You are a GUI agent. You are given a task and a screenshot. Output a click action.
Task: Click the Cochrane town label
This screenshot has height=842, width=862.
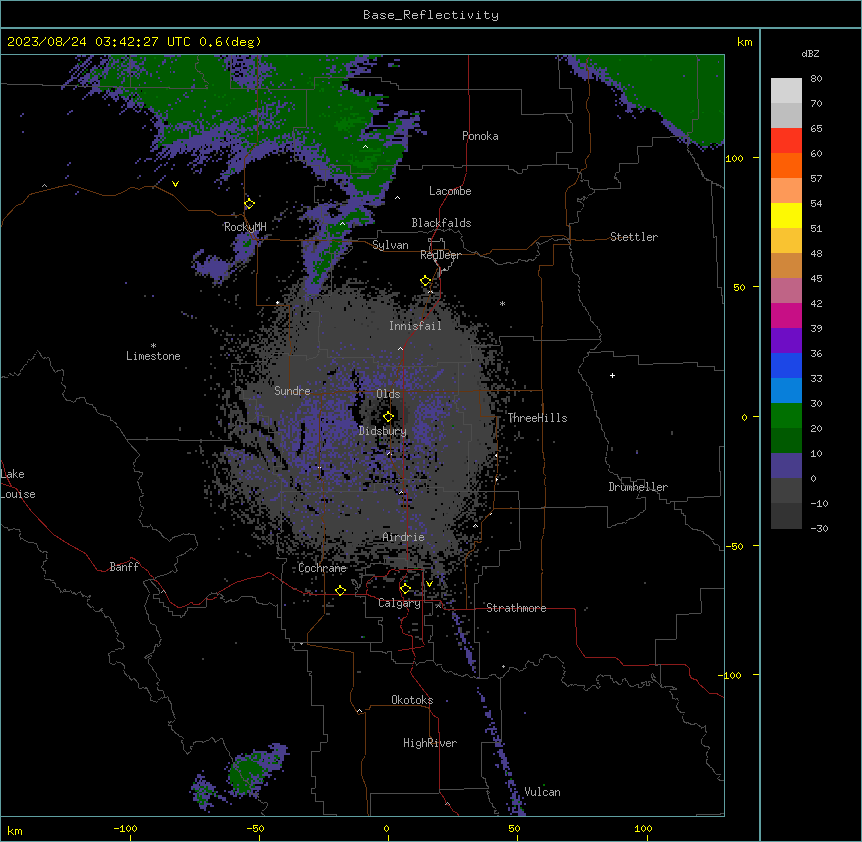click(322, 568)
